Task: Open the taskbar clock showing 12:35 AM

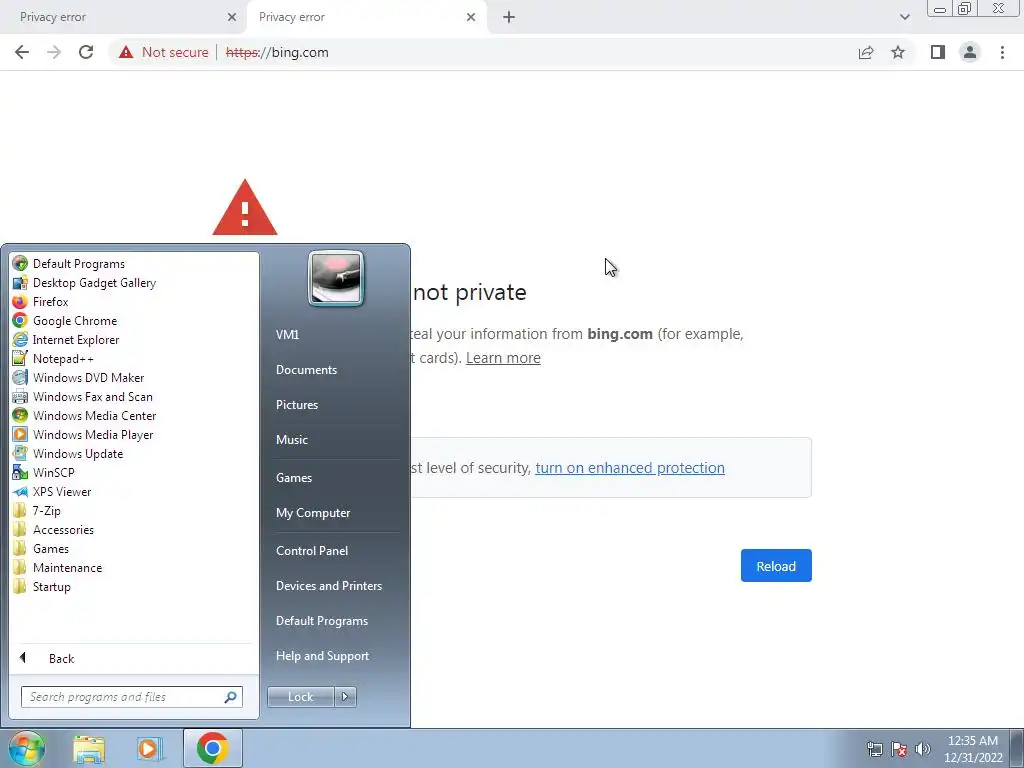Action: (972, 749)
